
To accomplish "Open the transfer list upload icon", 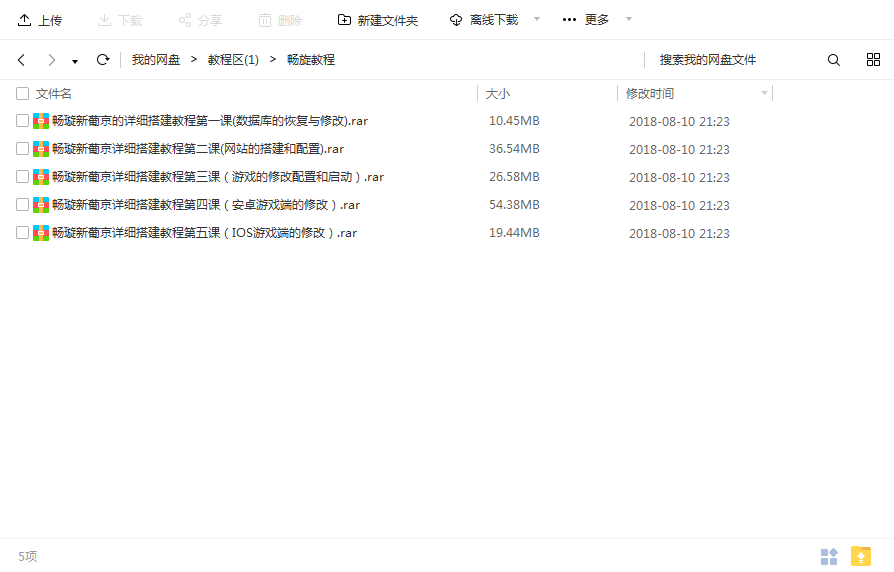I will click(860, 556).
